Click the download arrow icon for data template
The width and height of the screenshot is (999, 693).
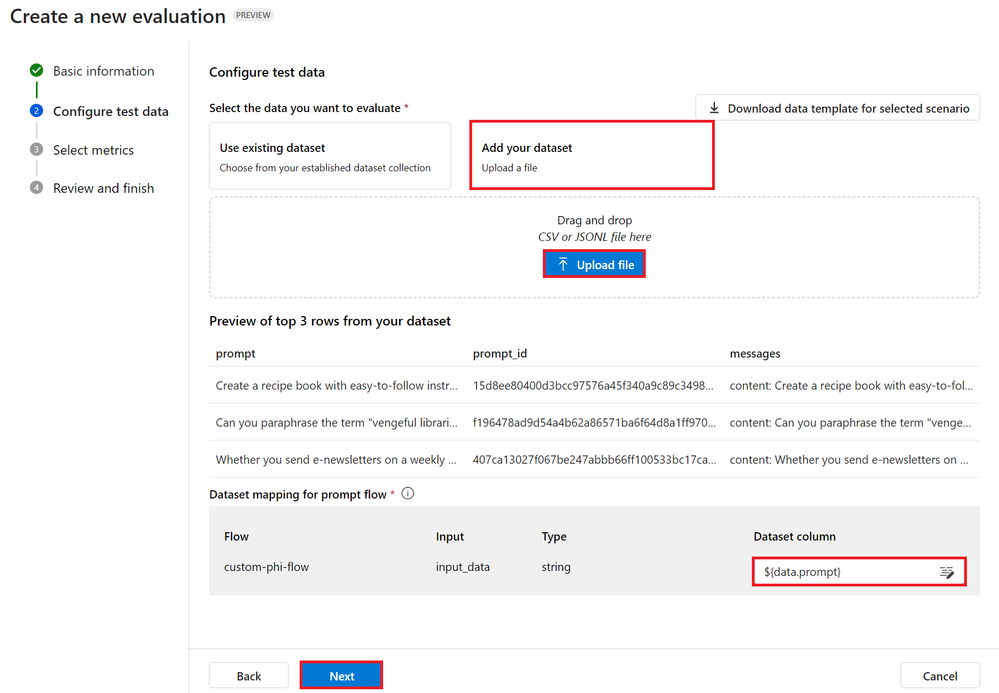tap(714, 108)
